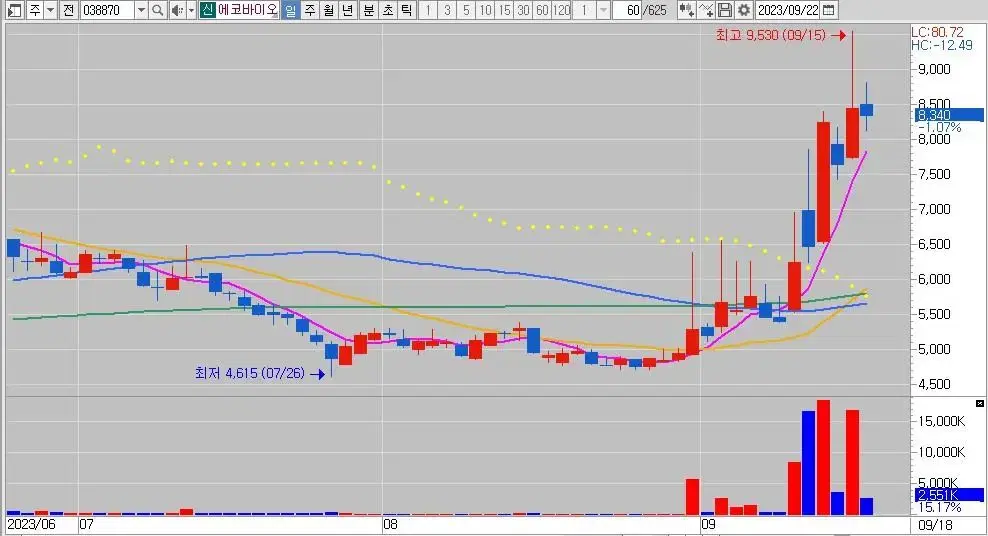Screen dimensions: 988x536
Task: Close the volume pane with x button
Action: (x=979, y=403)
